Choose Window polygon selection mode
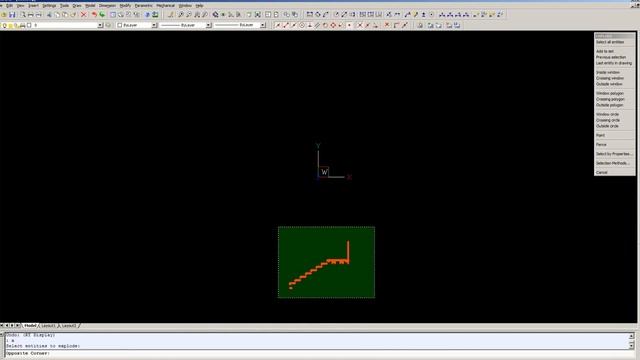 610,93
